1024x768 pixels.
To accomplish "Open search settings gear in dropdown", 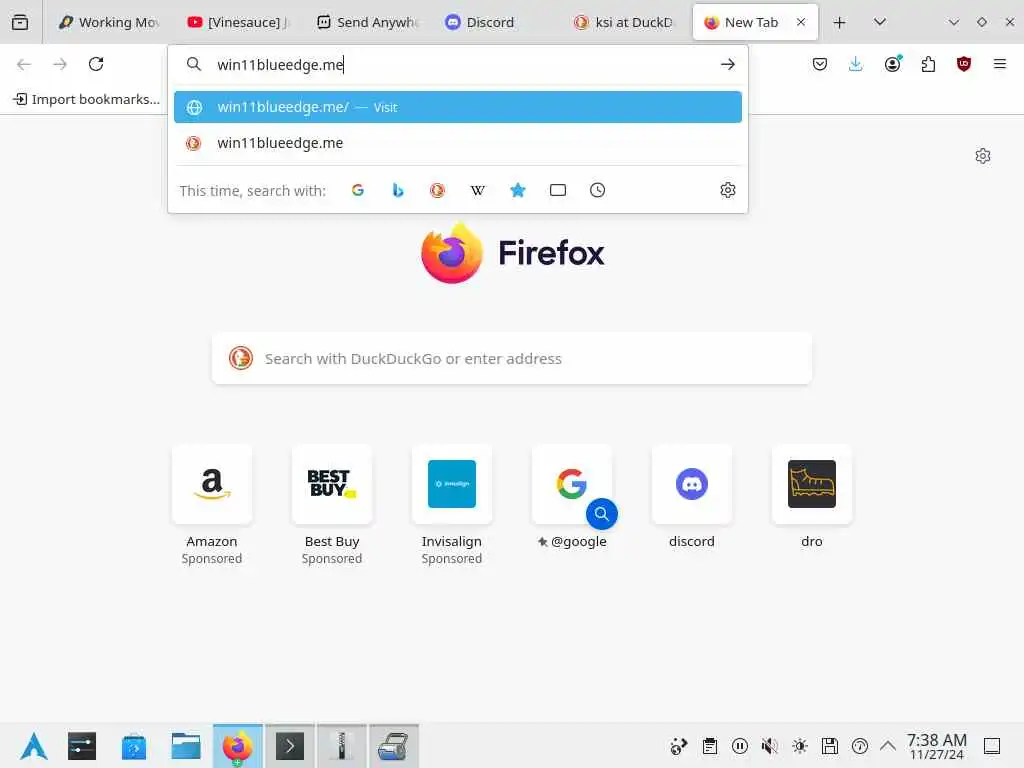I will point(728,190).
